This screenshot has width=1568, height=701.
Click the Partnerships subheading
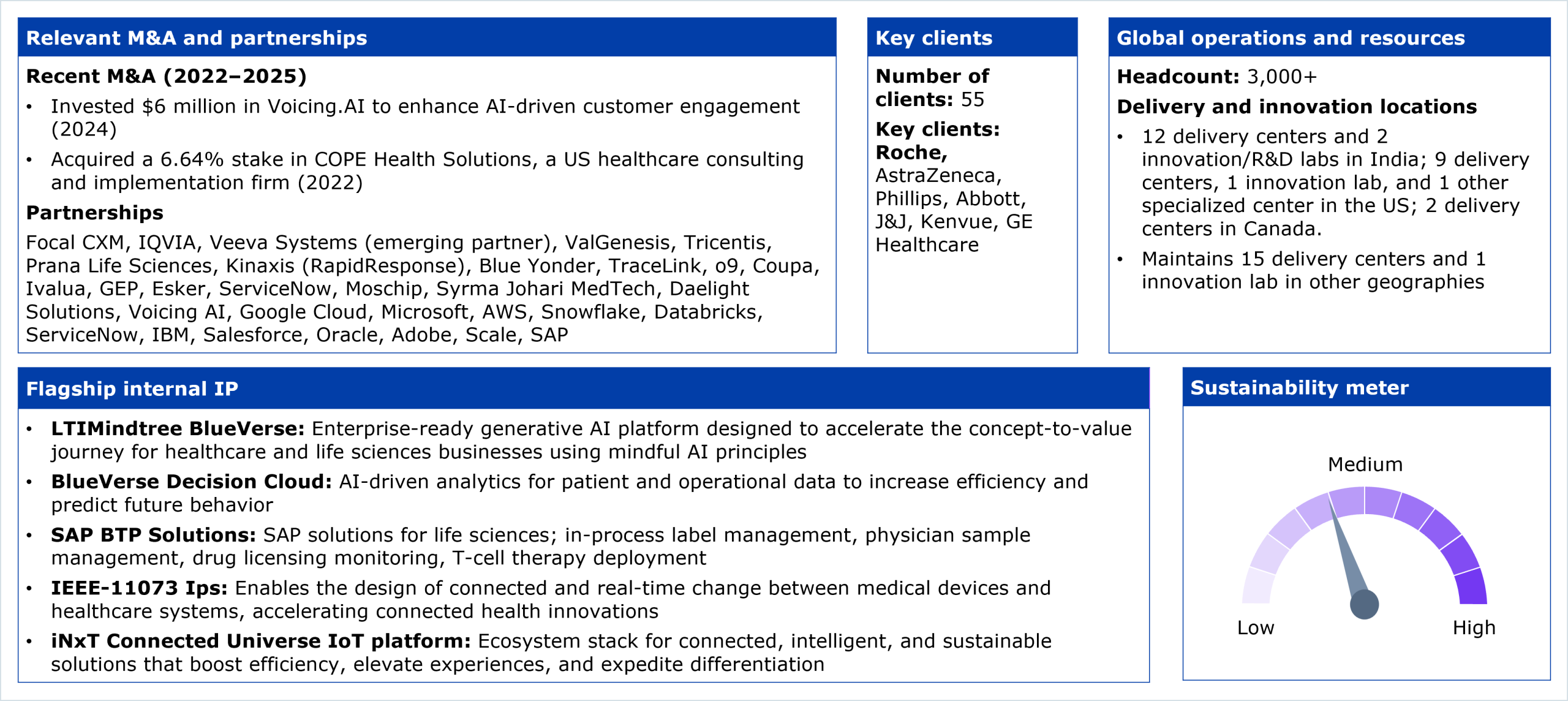94,213
